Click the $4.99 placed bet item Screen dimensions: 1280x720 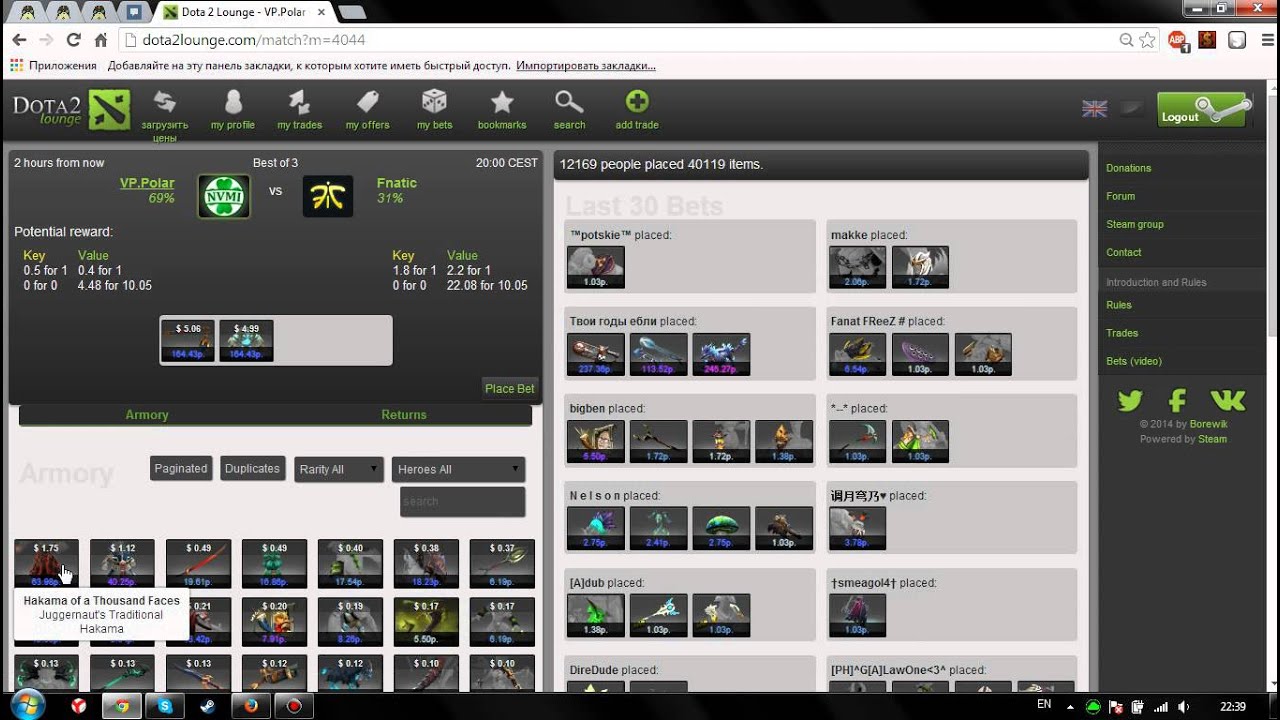(x=246, y=341)
